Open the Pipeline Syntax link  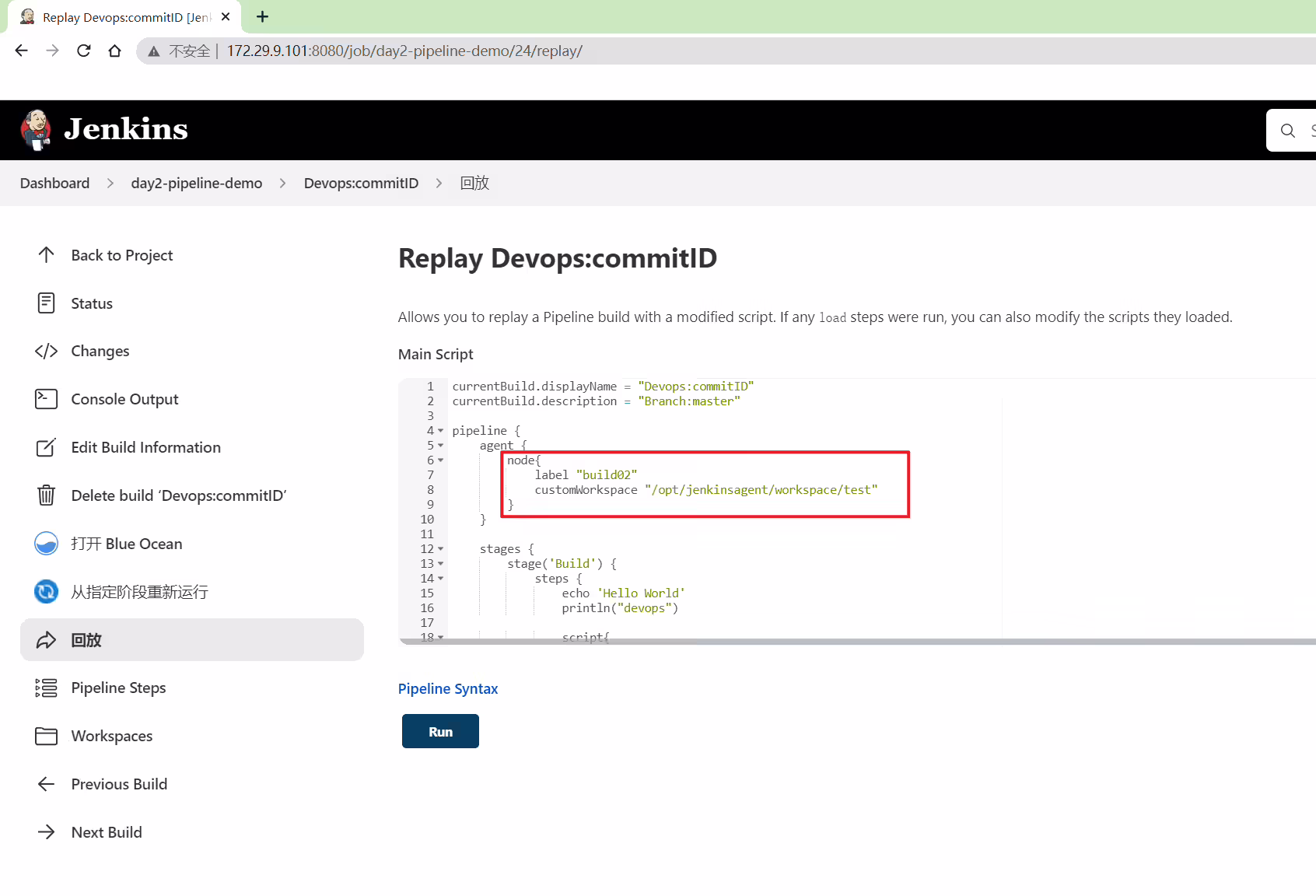tap(448, 689)
